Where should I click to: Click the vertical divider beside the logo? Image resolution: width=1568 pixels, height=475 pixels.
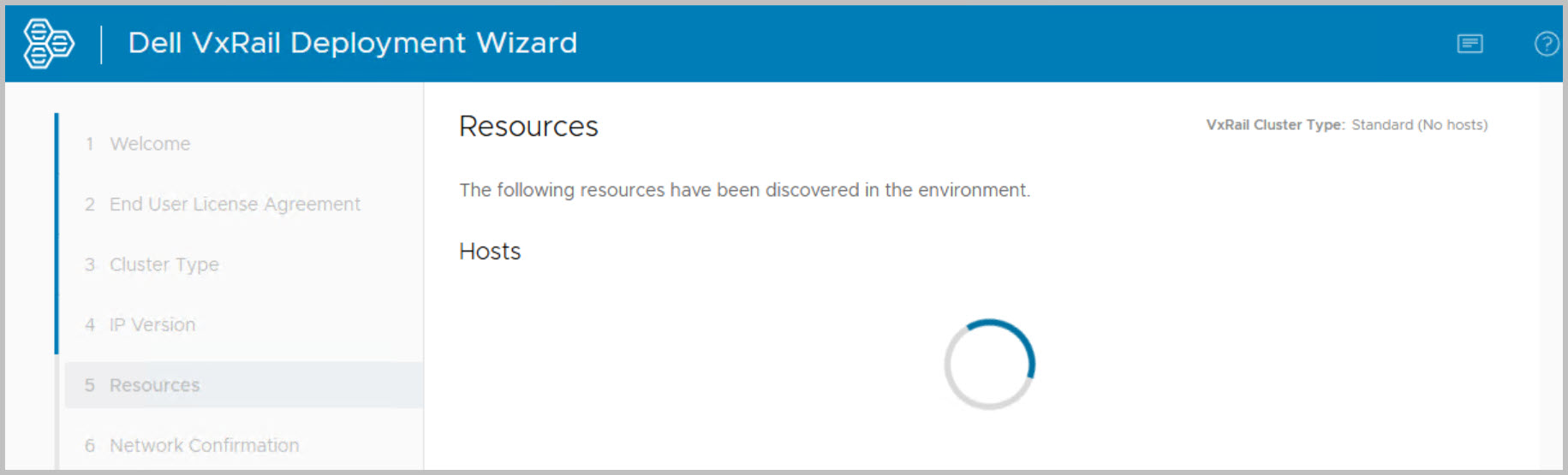click(x=101, y=44)
